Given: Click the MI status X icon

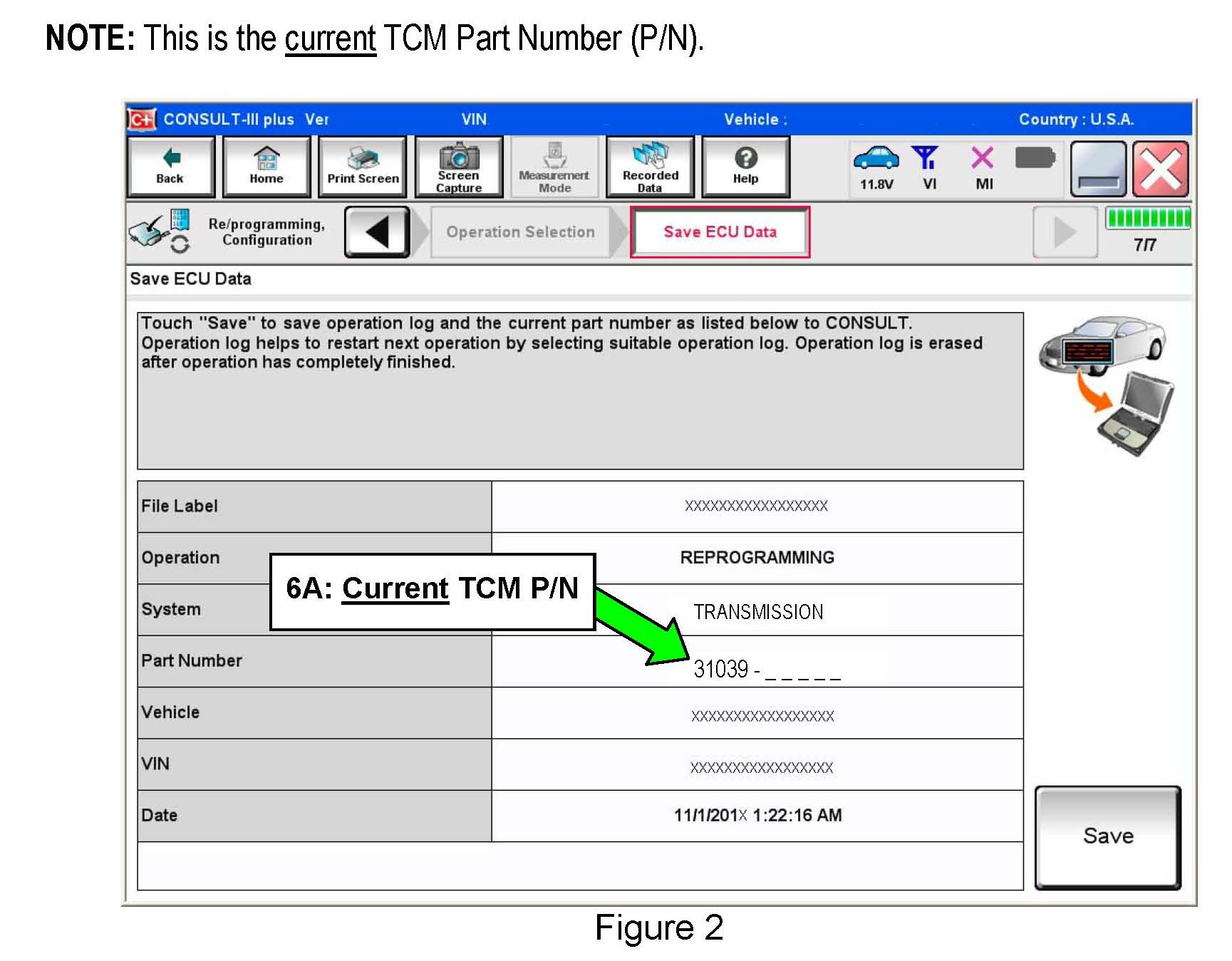Looking at the screenshot, I should tap(983, 158).
